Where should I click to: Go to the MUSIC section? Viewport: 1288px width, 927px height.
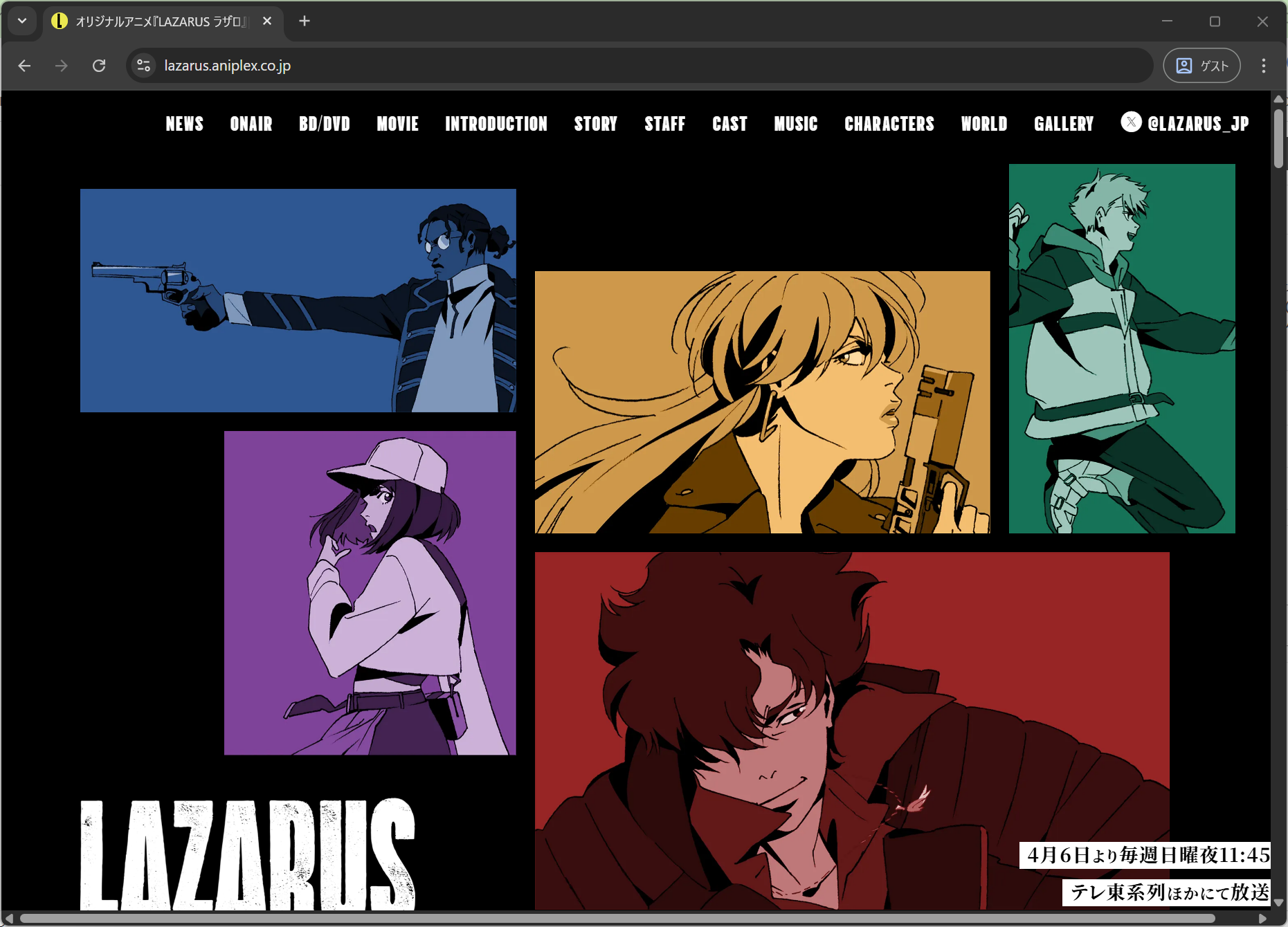796,124
